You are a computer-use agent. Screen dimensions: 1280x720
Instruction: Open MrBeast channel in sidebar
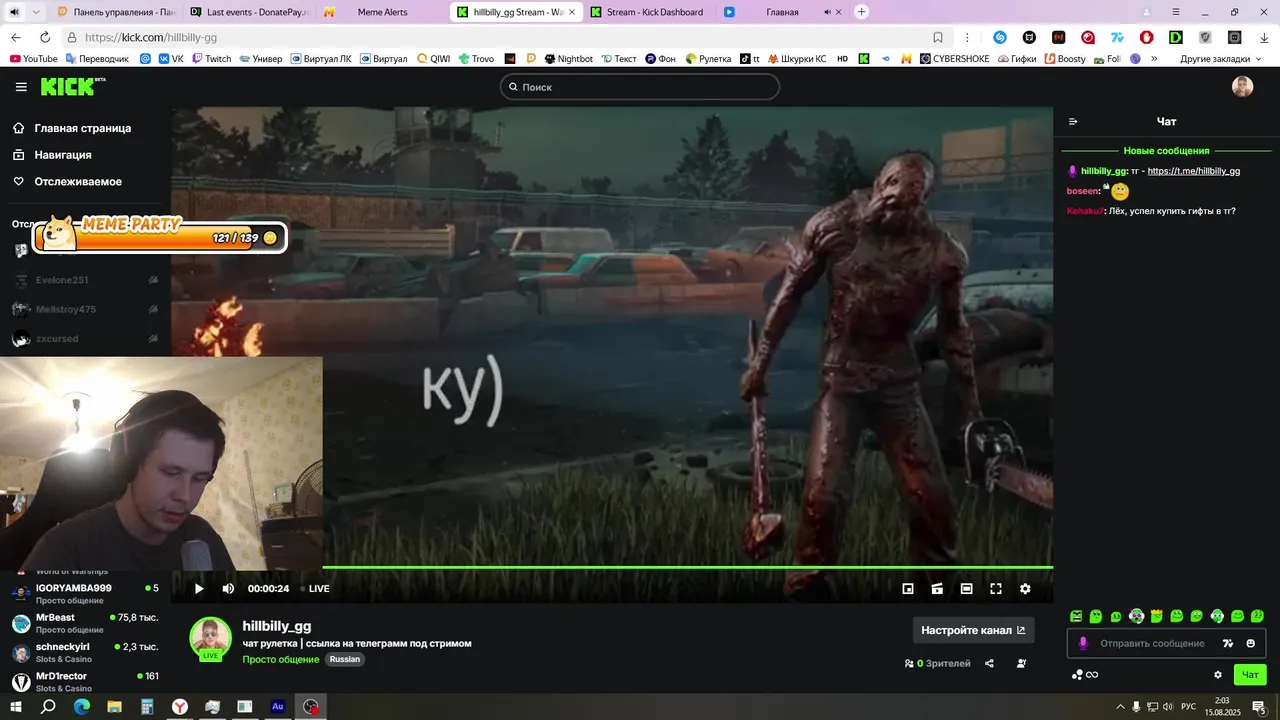(x=85, y=623)
